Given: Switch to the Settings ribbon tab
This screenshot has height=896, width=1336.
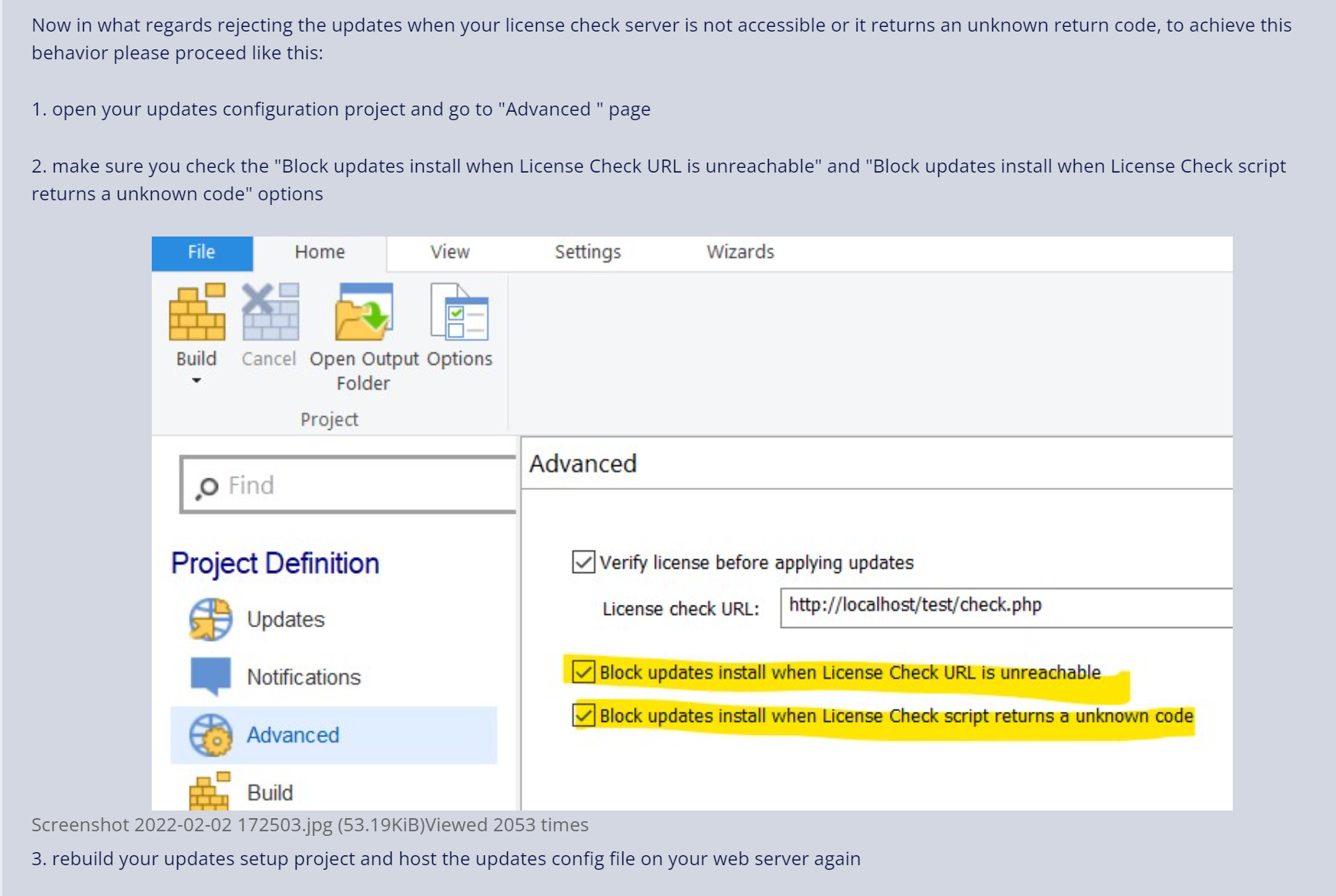Looking at the screenshot, I should click(x=587, y=253).
